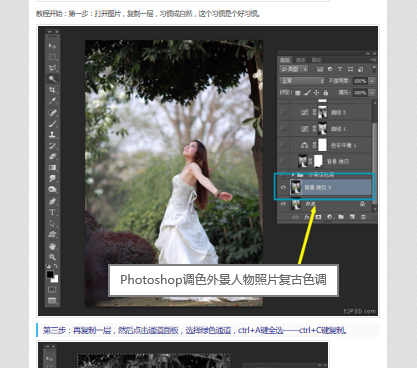Select the Clone Stamp tool
Viewport: 417px width, 368px height.
pyautogui.click(x=52, y=135)
